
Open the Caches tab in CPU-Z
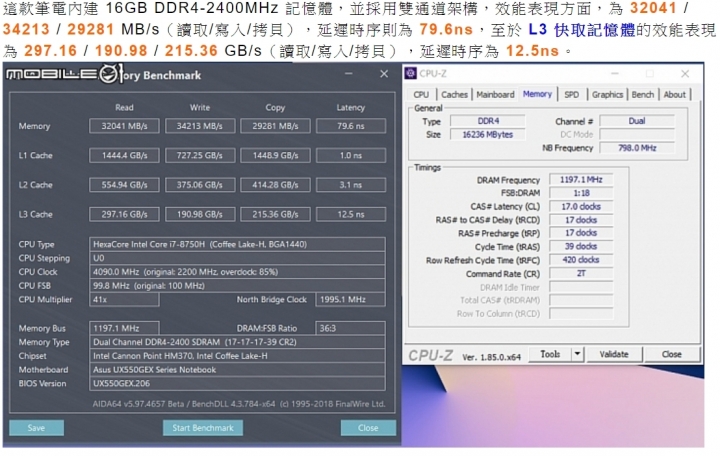coord(454,95)
